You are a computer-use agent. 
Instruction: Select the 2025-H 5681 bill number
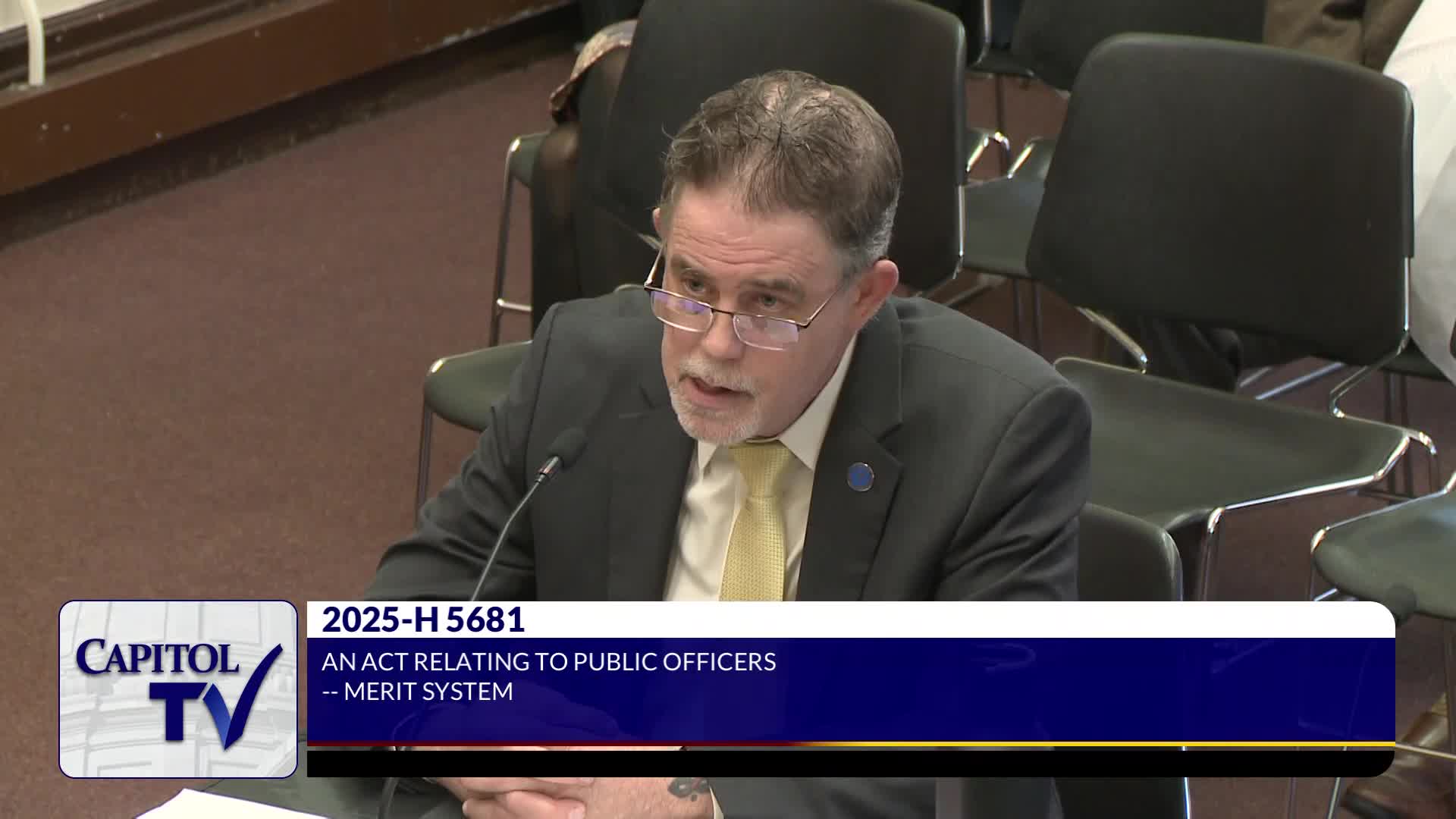[422, 620]
